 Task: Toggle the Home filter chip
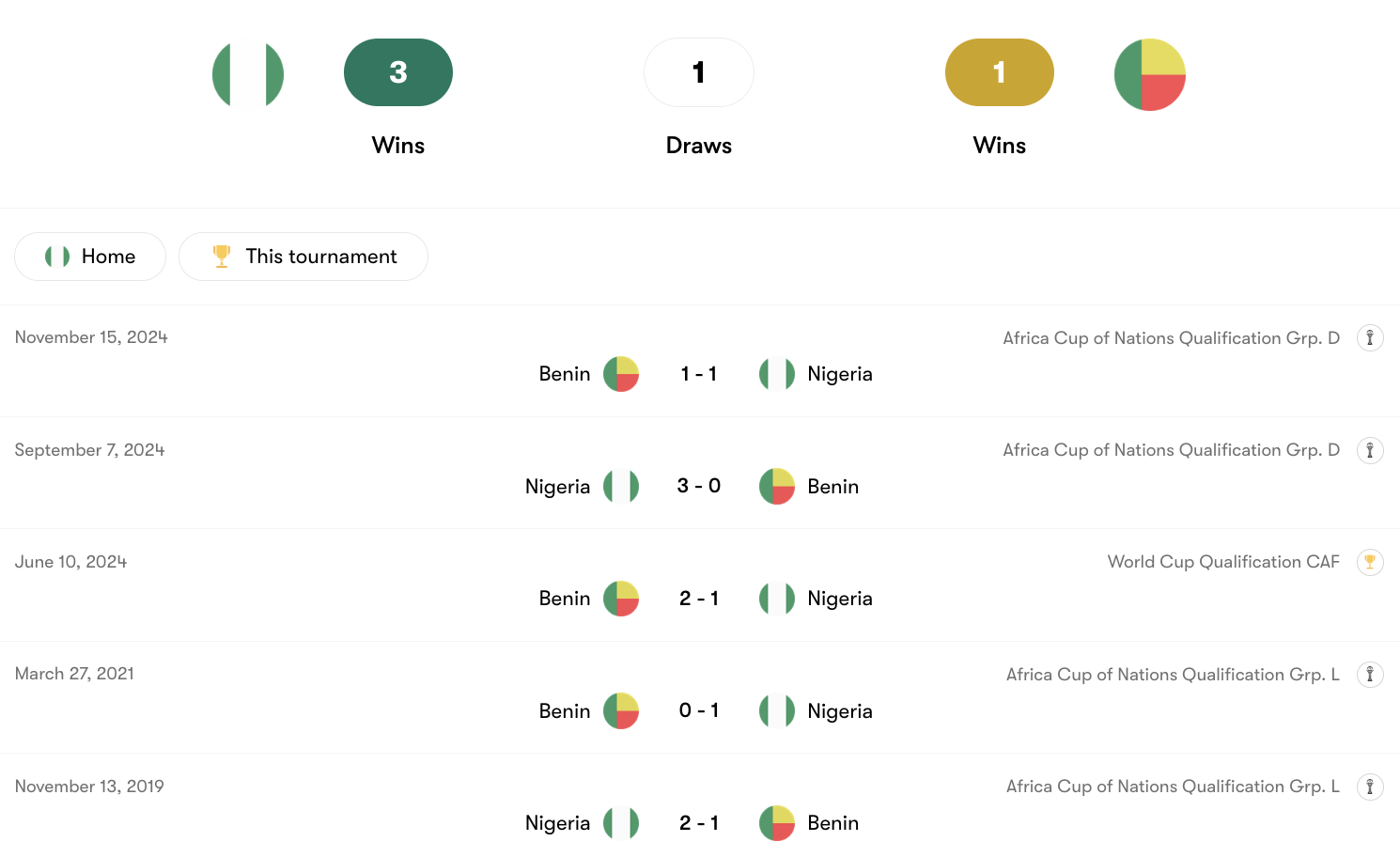pos(90,257)
